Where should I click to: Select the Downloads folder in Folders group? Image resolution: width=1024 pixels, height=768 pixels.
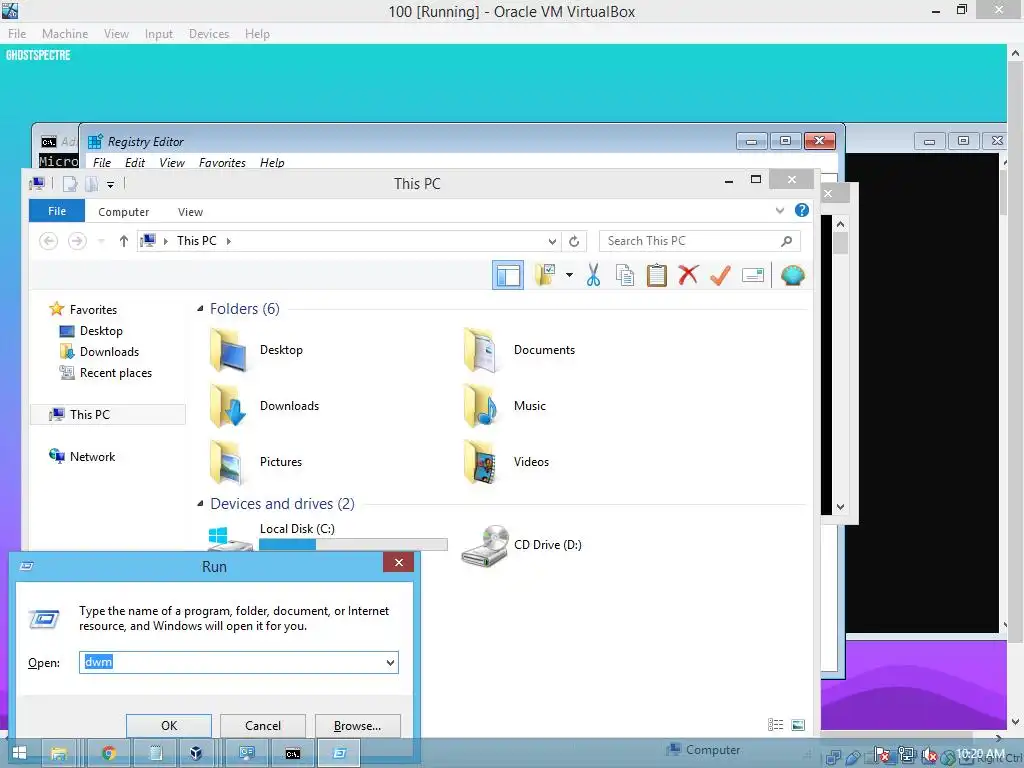coord(264,406)
